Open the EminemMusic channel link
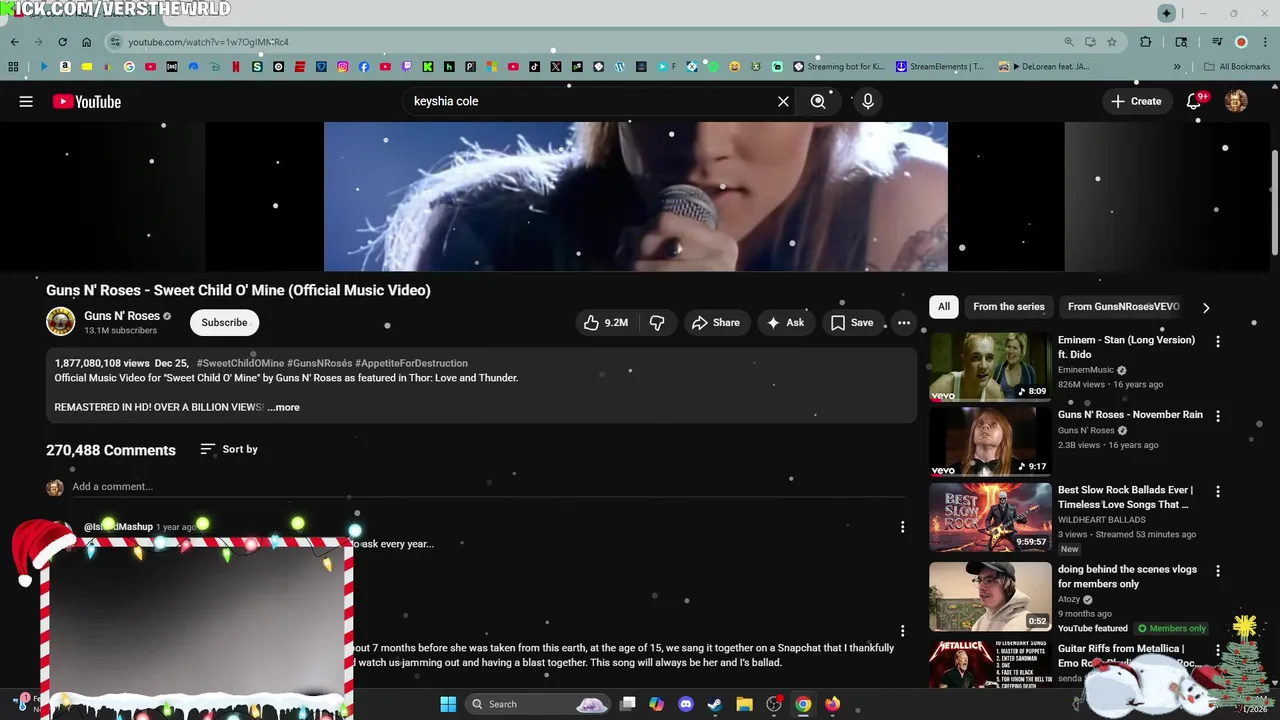This screenshot has width=1280, height=720. tap(1086, 370)
